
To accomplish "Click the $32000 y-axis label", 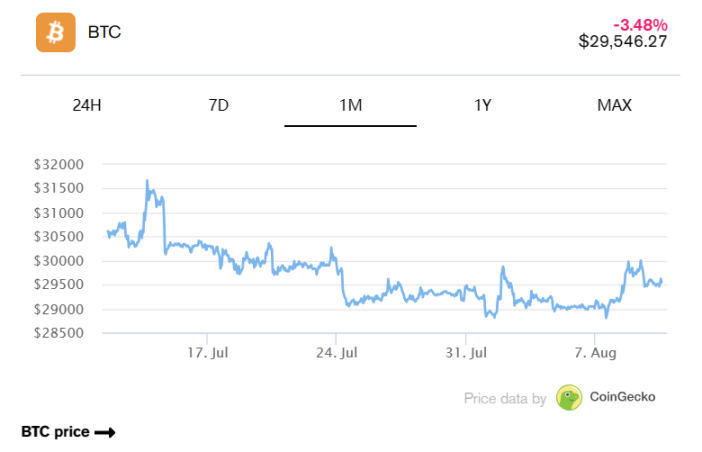I will point(62,165).
